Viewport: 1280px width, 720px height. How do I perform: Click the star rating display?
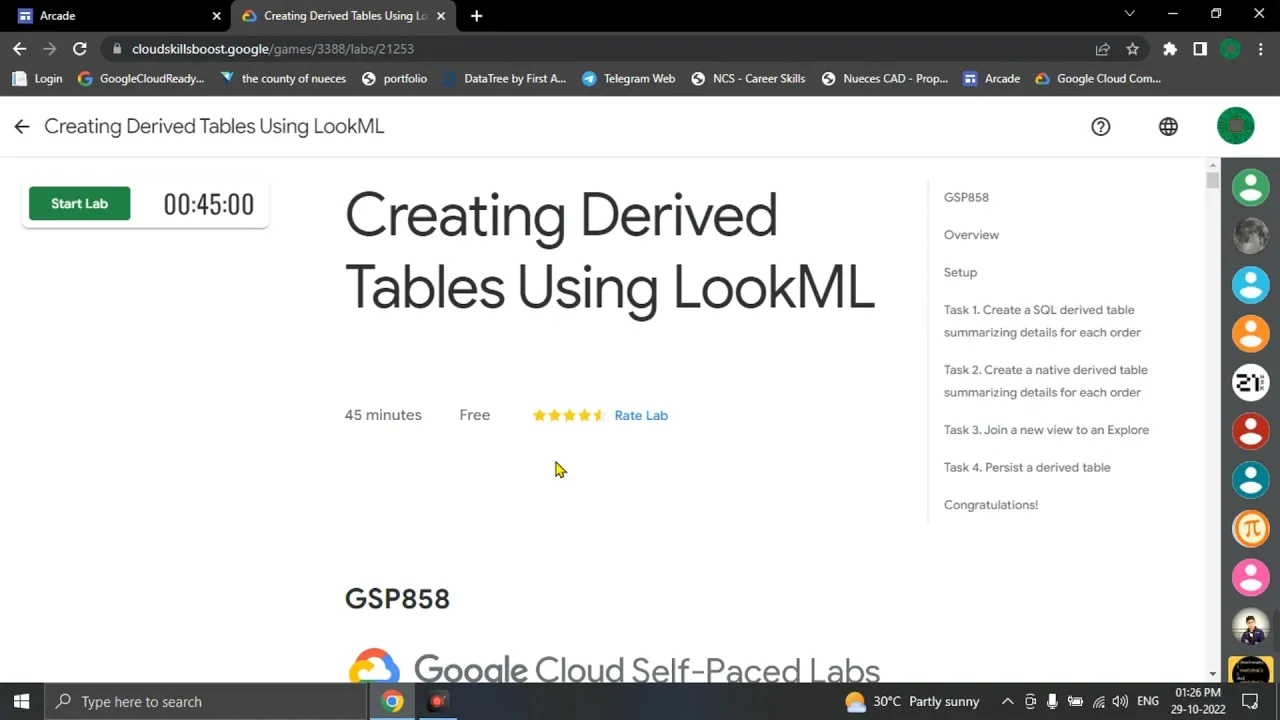(x=569, y=415)
